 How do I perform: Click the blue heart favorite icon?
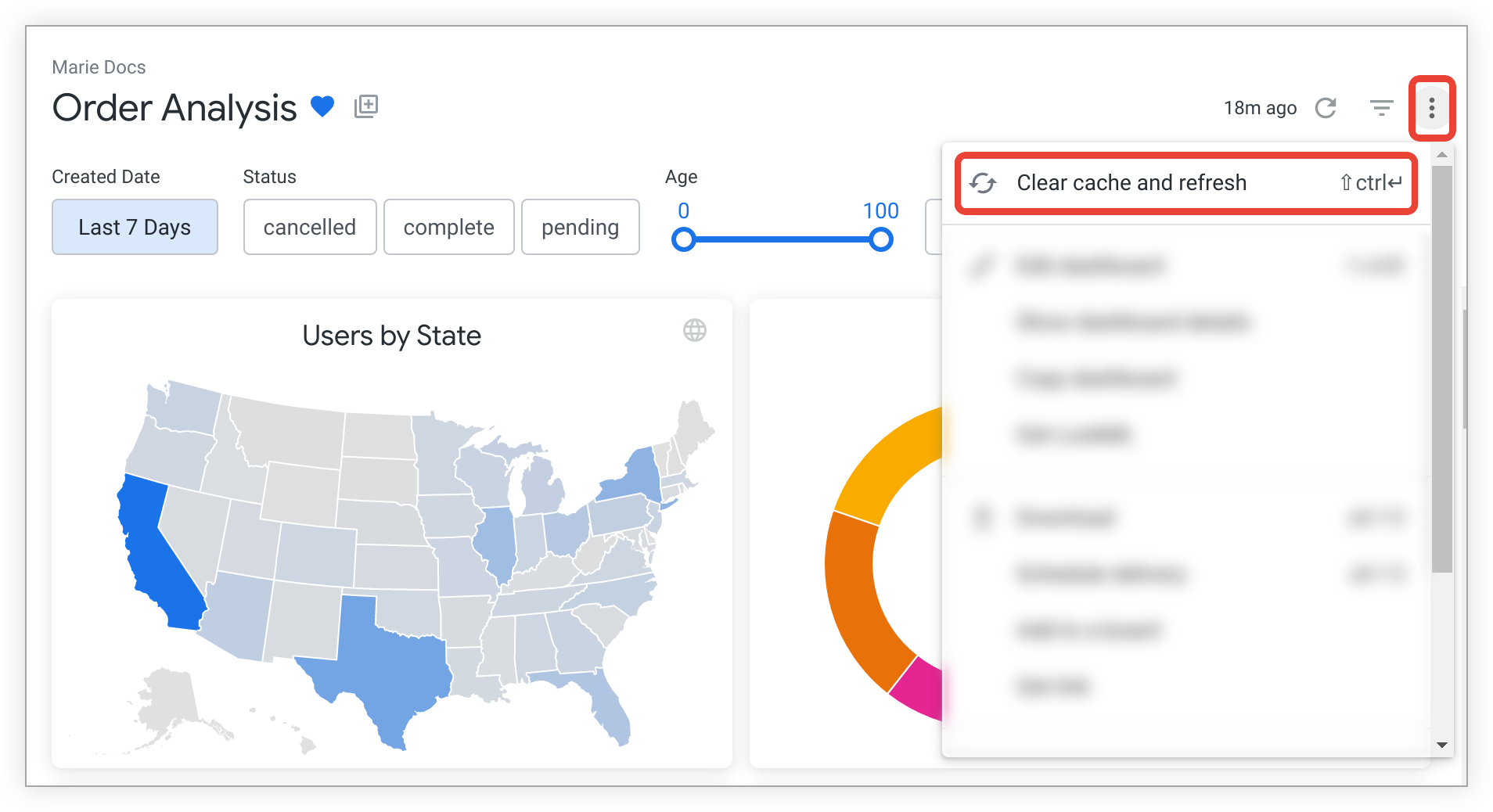tap(322, 106)
